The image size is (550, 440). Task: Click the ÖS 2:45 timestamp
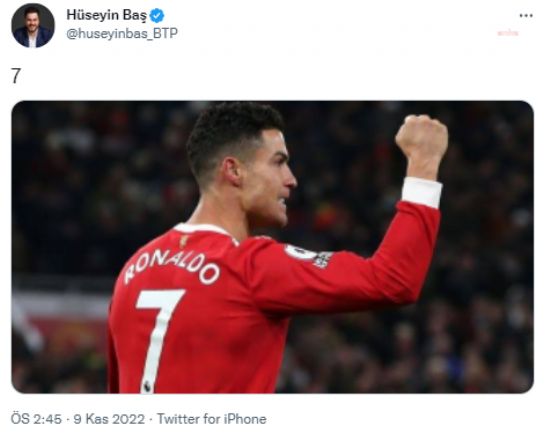[x=36, y=419]
